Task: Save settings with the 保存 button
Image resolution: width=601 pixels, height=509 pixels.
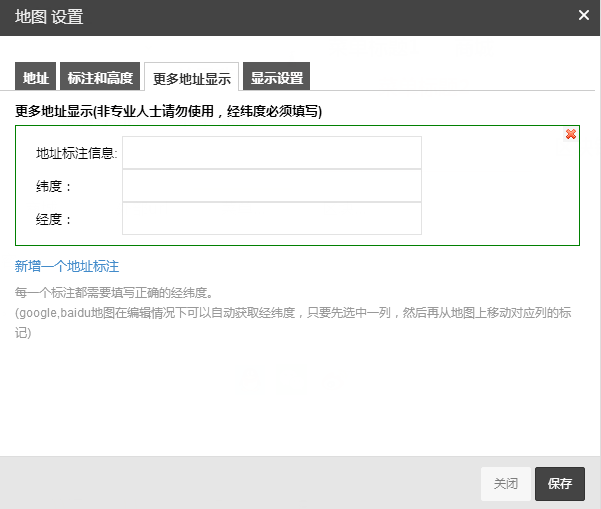Action: (x=560, y=484)
